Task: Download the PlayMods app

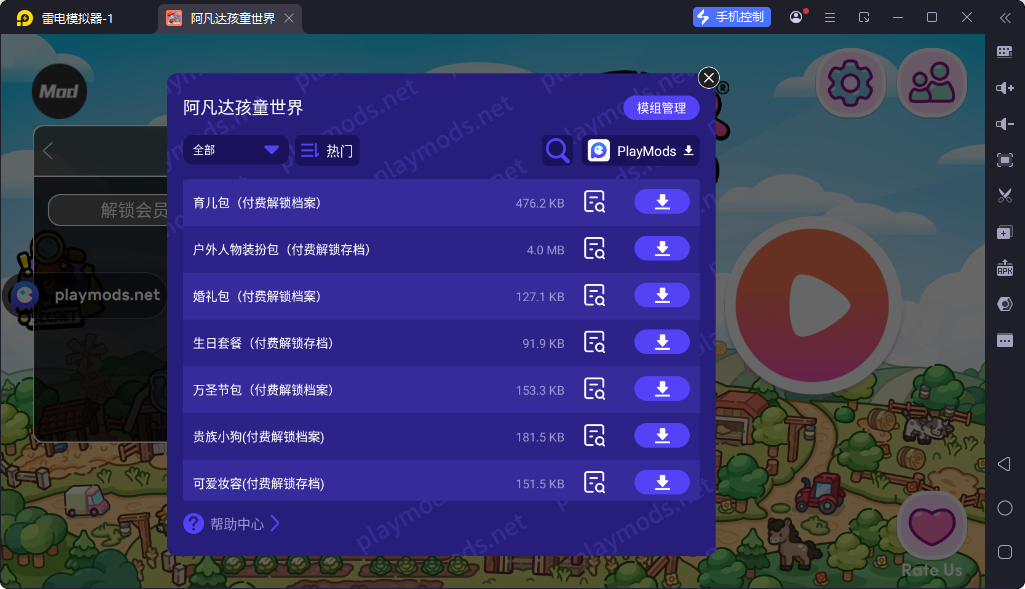Action: pos(641,150)
